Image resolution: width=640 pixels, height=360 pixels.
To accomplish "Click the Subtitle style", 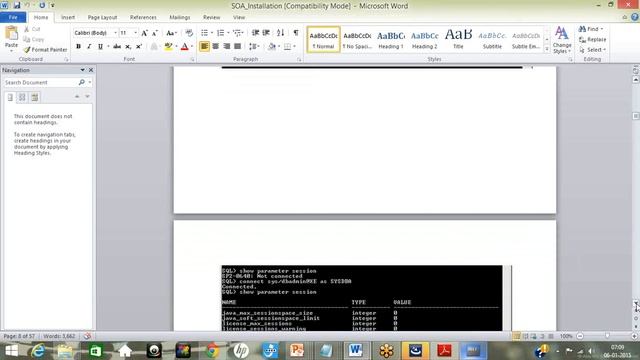I will point(492,40).
